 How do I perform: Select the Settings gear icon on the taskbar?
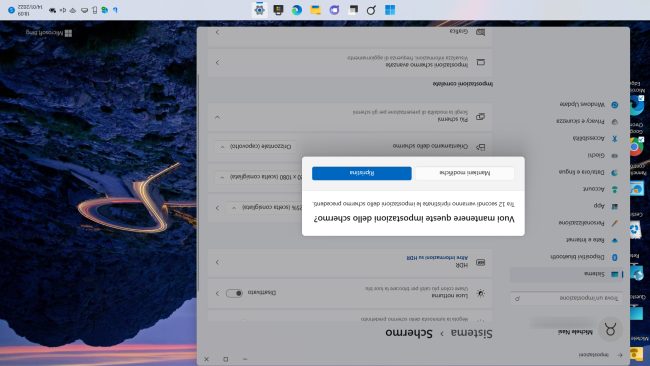260,10
